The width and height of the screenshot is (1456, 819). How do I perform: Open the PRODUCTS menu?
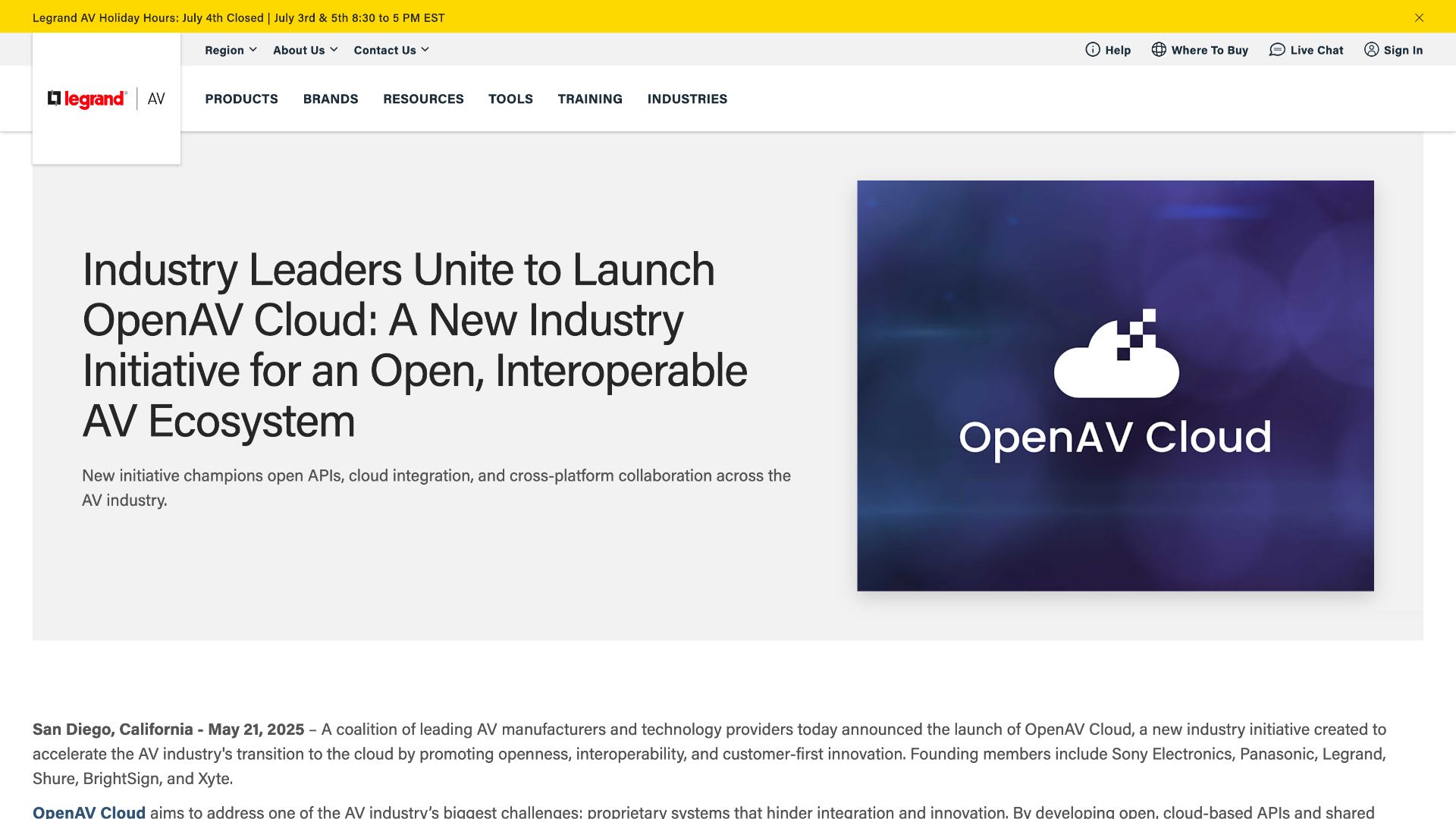point(241,99)
